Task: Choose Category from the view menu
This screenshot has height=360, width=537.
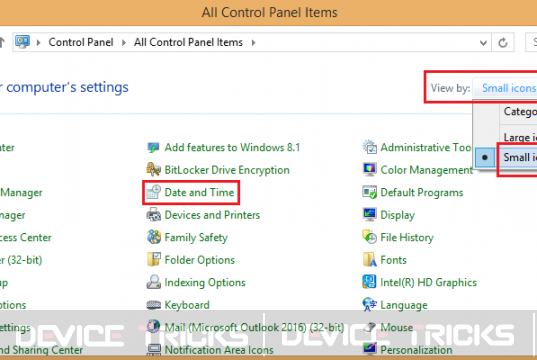Action: click(x=520, y=111)
